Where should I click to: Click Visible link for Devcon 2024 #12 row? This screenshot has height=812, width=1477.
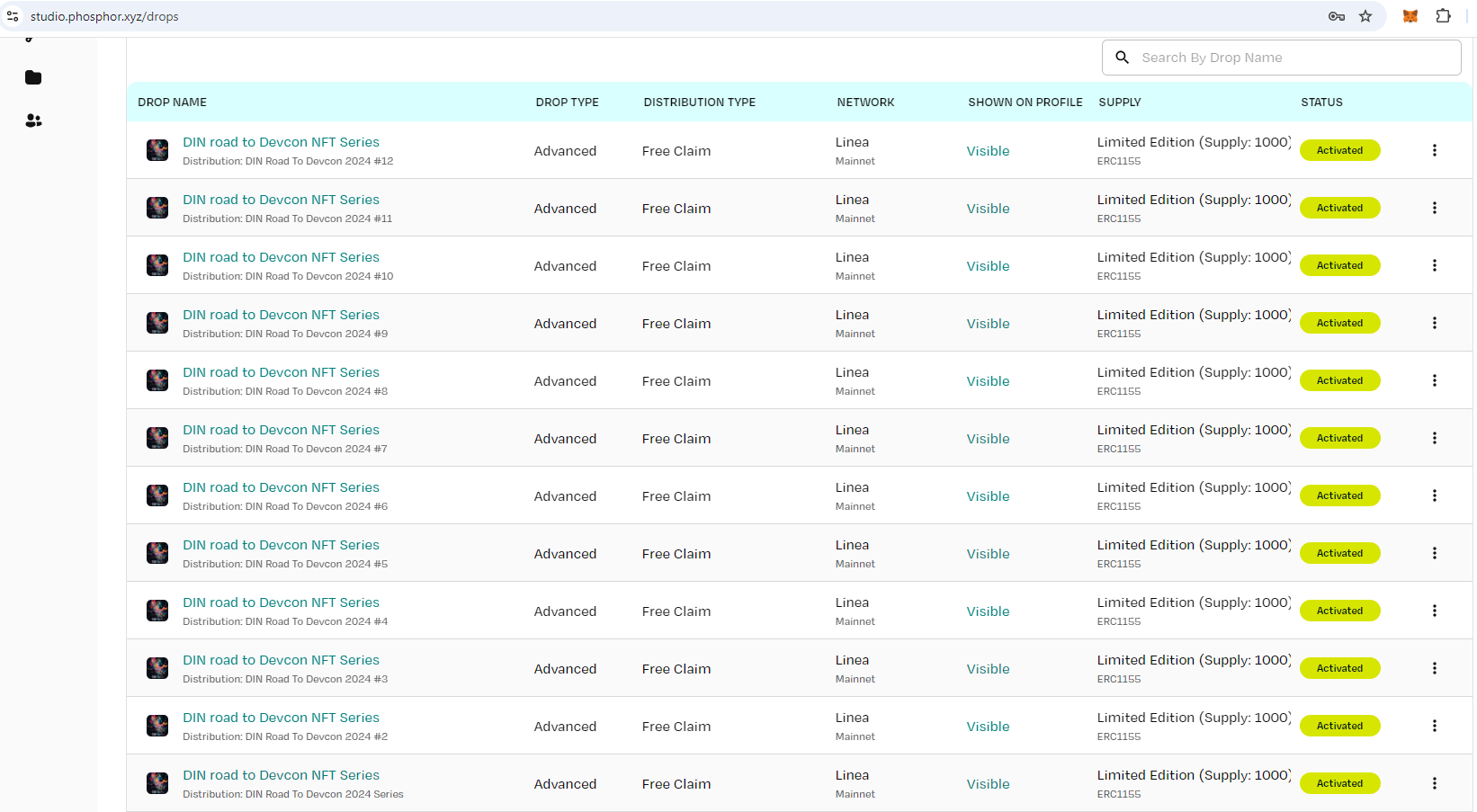(988, 151)
